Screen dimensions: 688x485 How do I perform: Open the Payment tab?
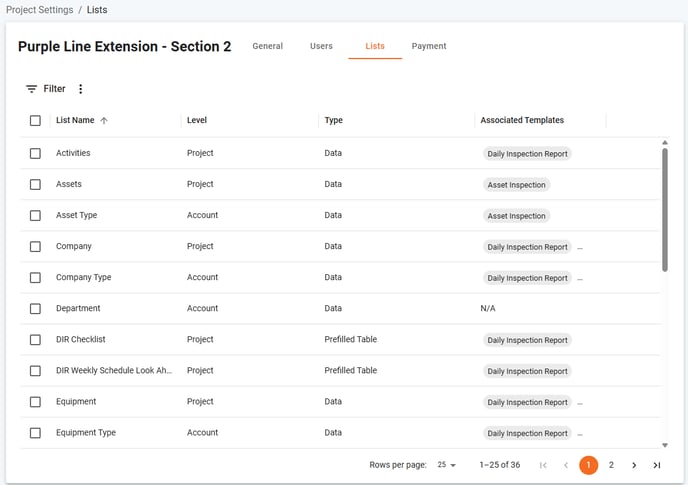[429, 46]
